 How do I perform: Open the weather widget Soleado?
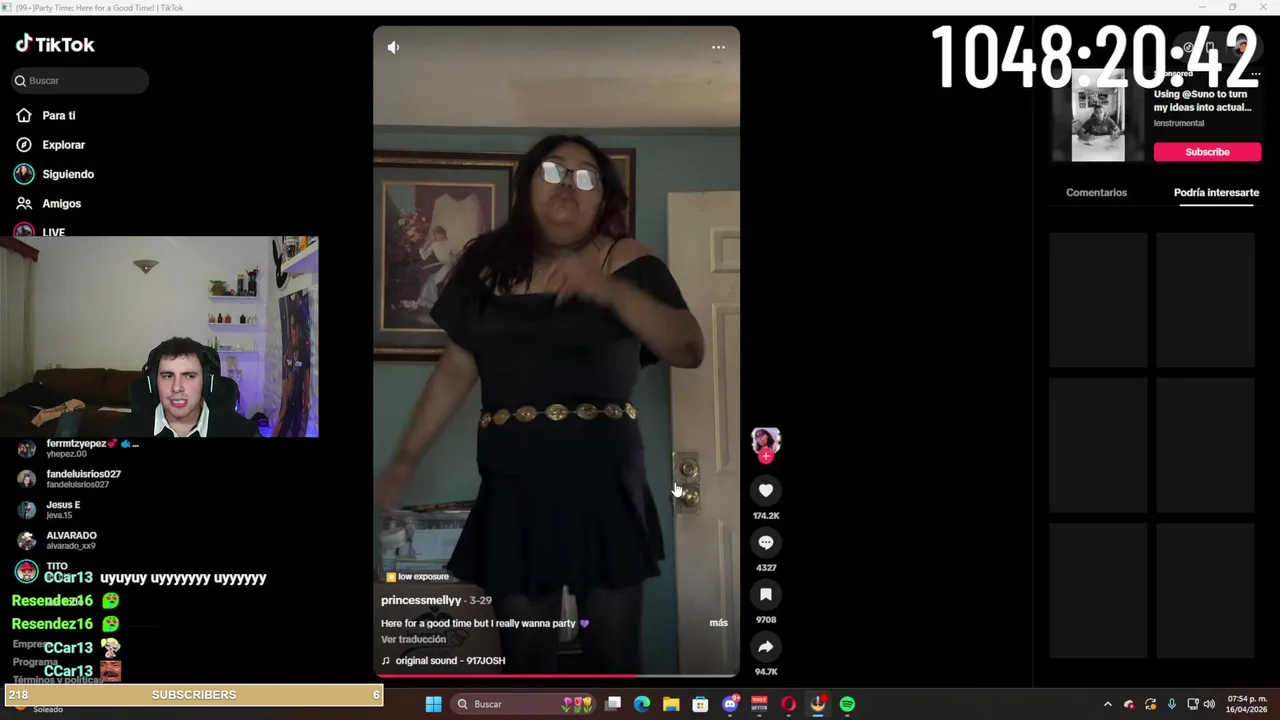tap(47, 709)
